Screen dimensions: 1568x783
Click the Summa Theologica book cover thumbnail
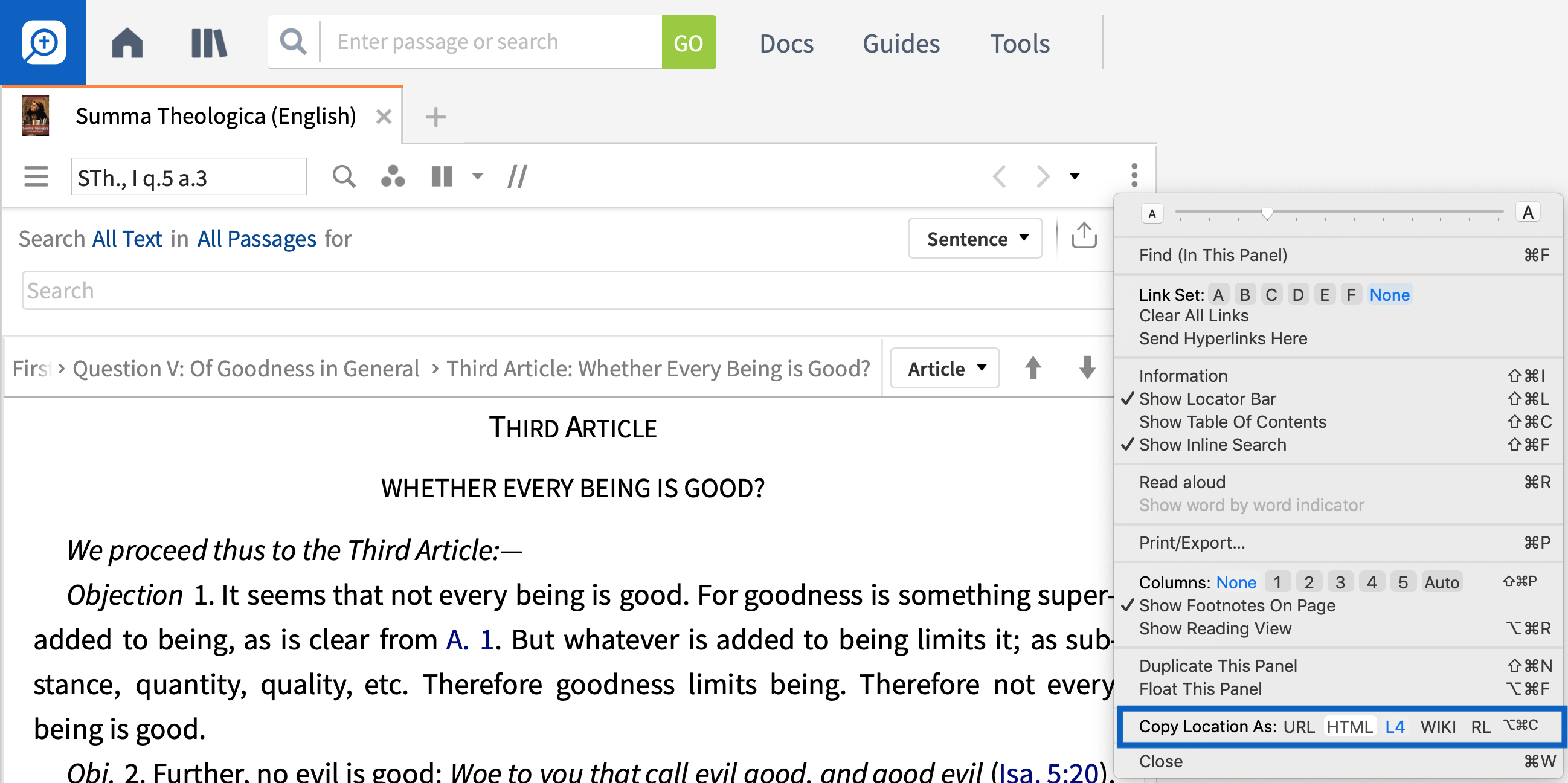[x=35, y=115]
